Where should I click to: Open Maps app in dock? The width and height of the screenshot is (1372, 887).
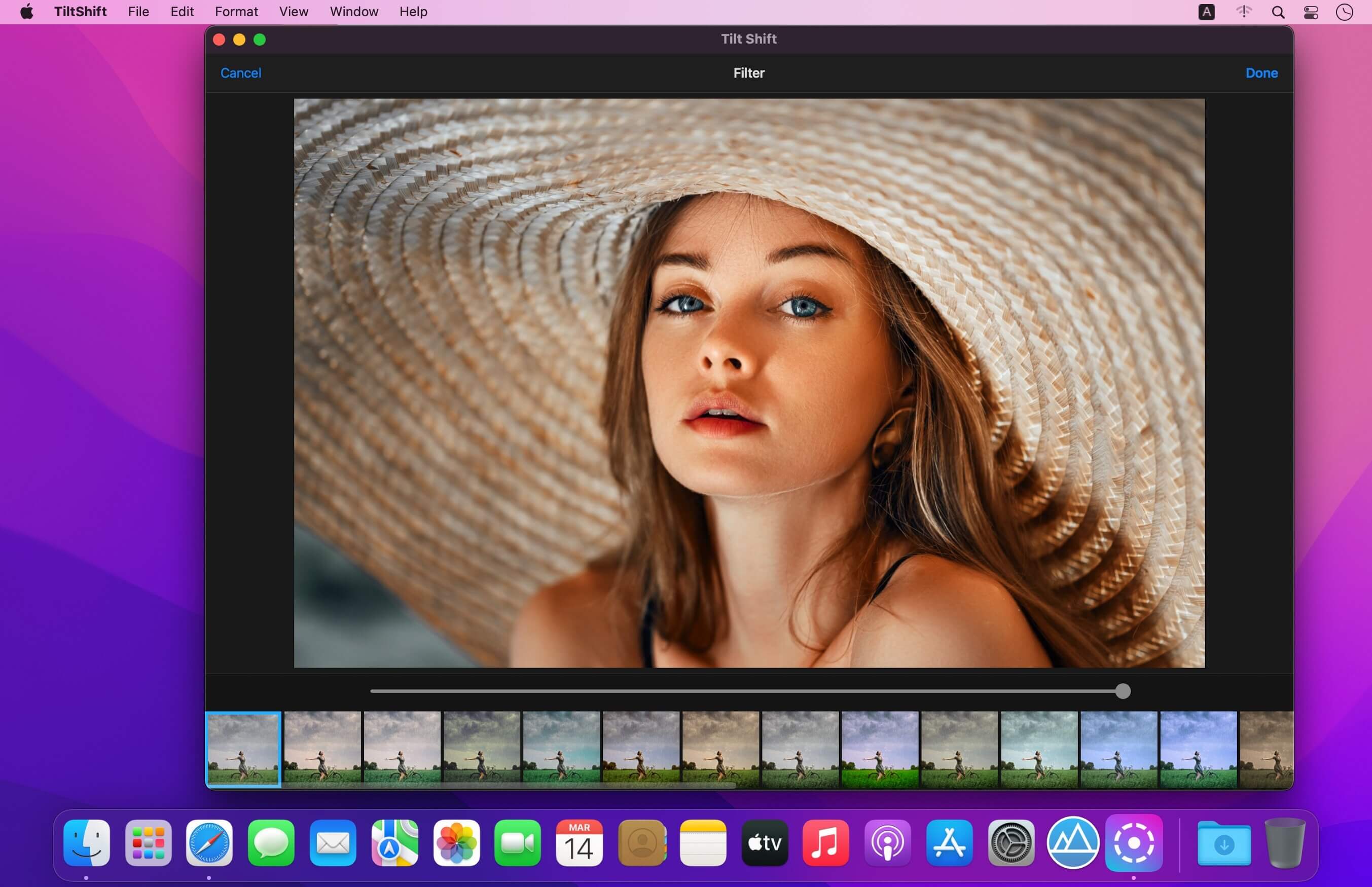394,842
